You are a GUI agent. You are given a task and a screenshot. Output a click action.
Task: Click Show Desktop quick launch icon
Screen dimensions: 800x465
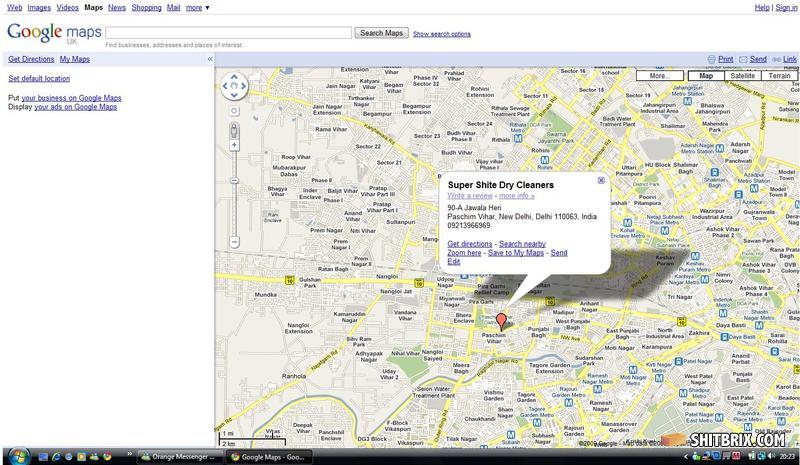pyautogui.click(x=43, y=457)
